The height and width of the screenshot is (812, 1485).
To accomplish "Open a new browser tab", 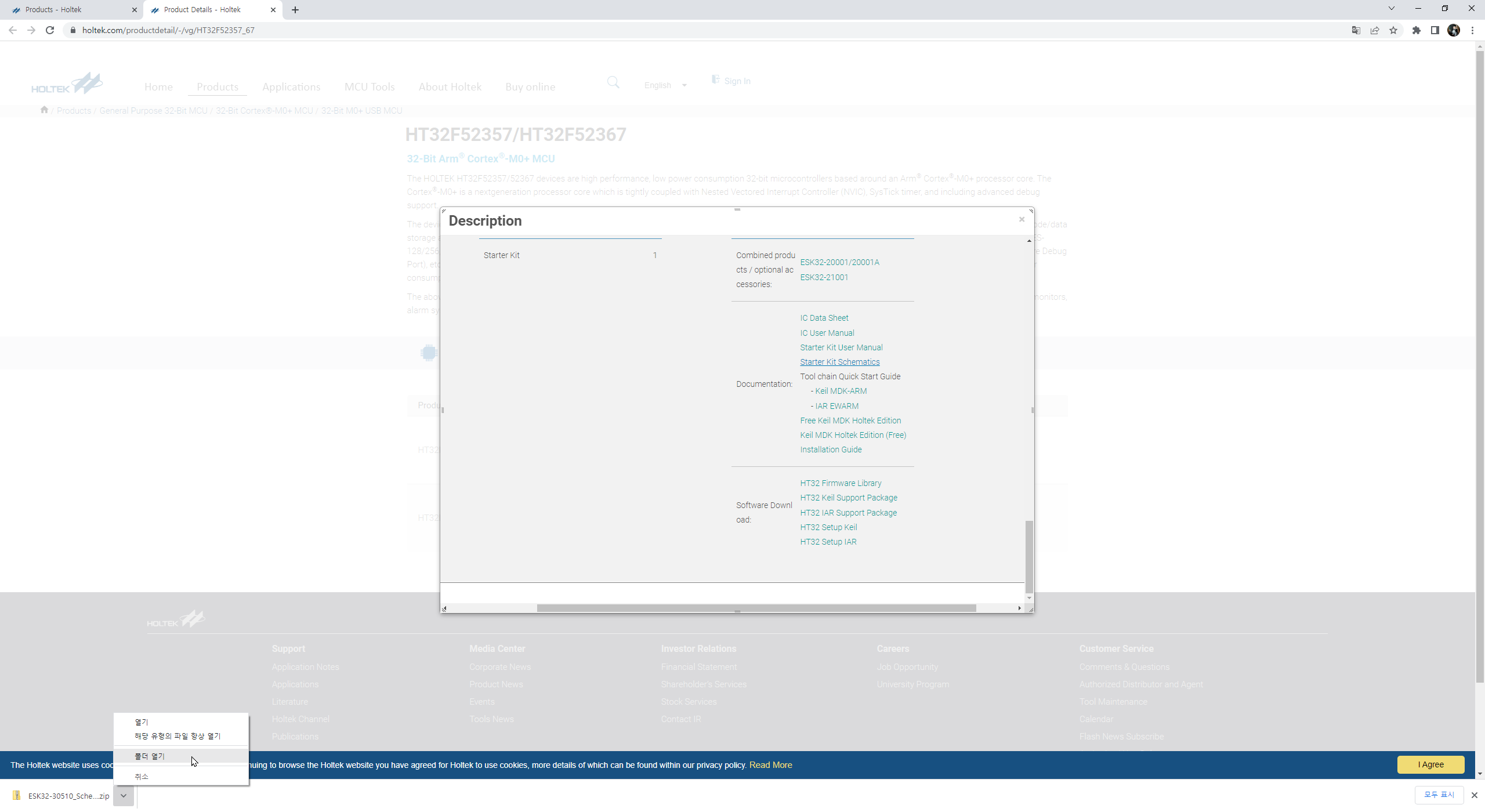I will point(295,10).
